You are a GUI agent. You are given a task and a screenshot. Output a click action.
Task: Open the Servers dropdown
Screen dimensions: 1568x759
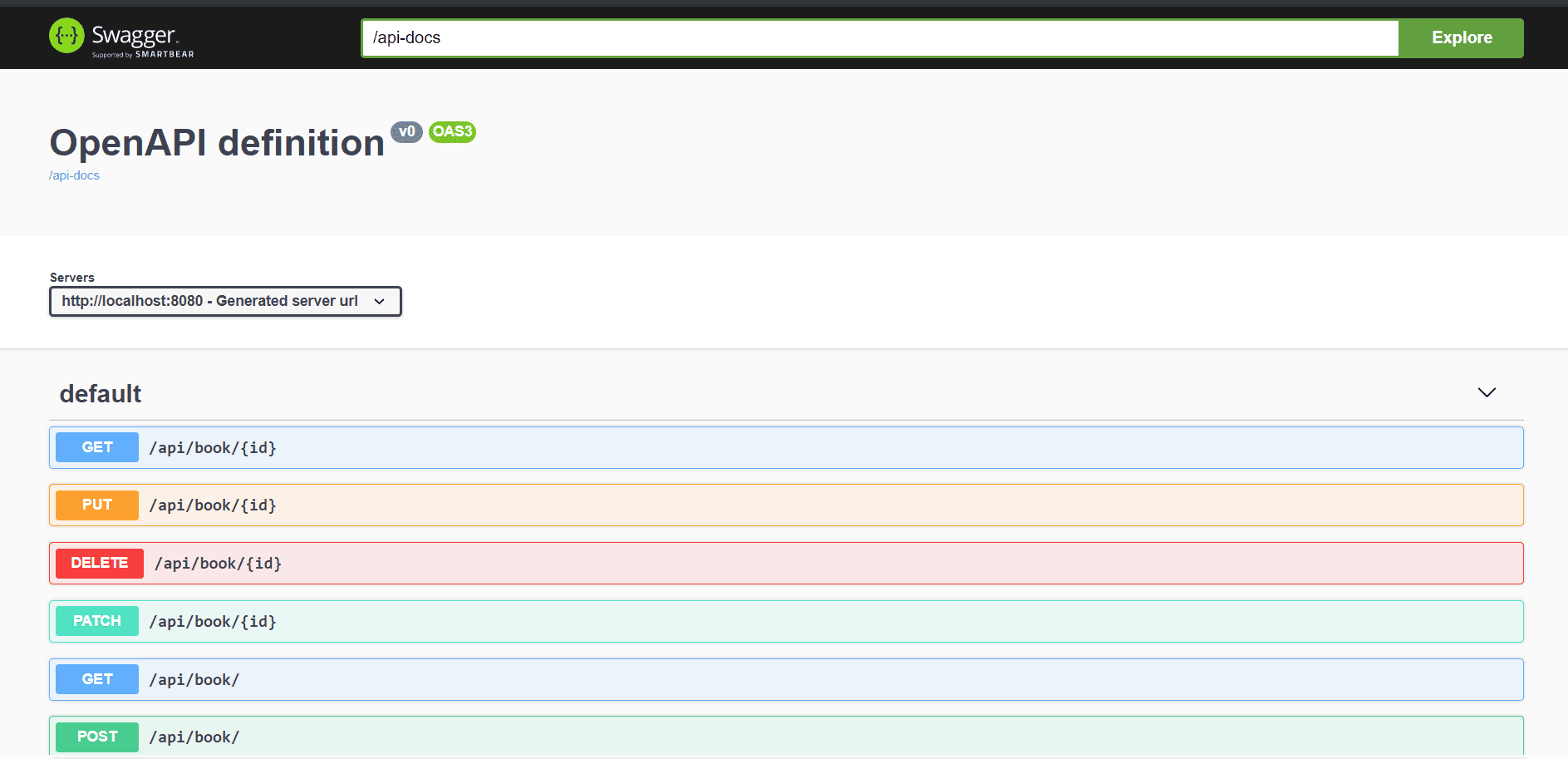pyautogui.click(x=225, y=301)
